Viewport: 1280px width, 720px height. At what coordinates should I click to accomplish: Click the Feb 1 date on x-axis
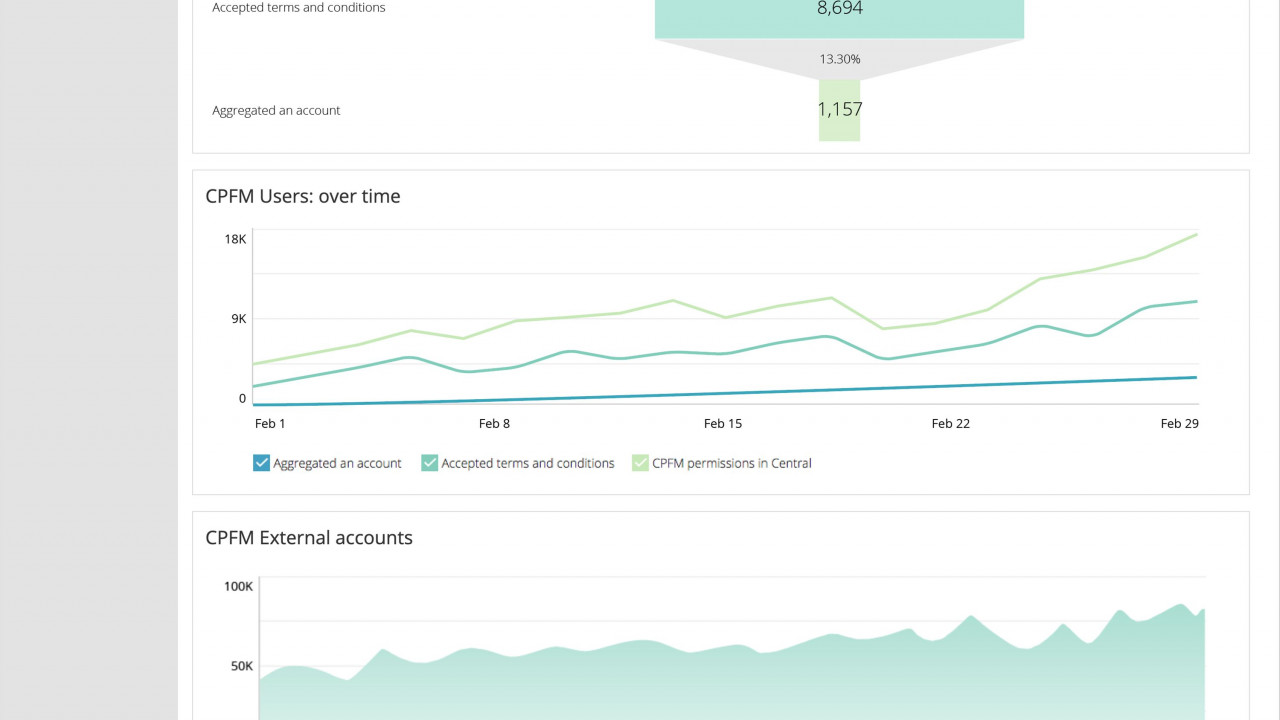click(270, 424)
